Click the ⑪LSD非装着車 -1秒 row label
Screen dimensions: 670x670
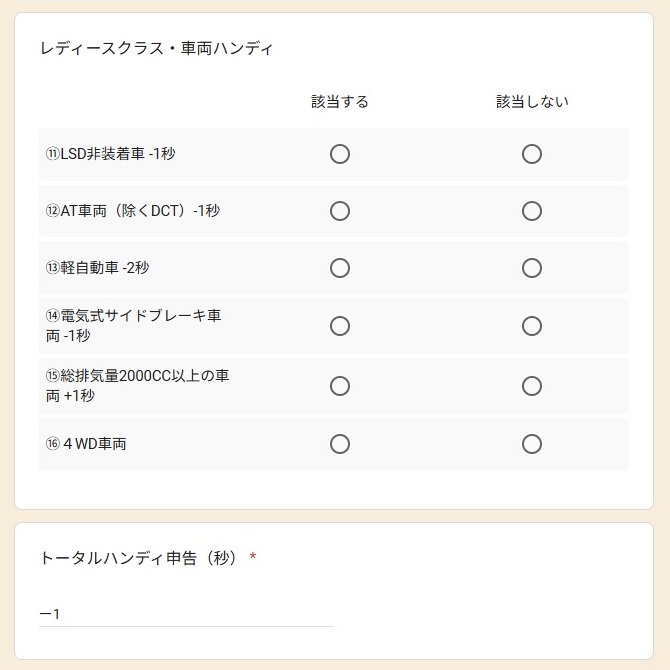pos(111,154)
